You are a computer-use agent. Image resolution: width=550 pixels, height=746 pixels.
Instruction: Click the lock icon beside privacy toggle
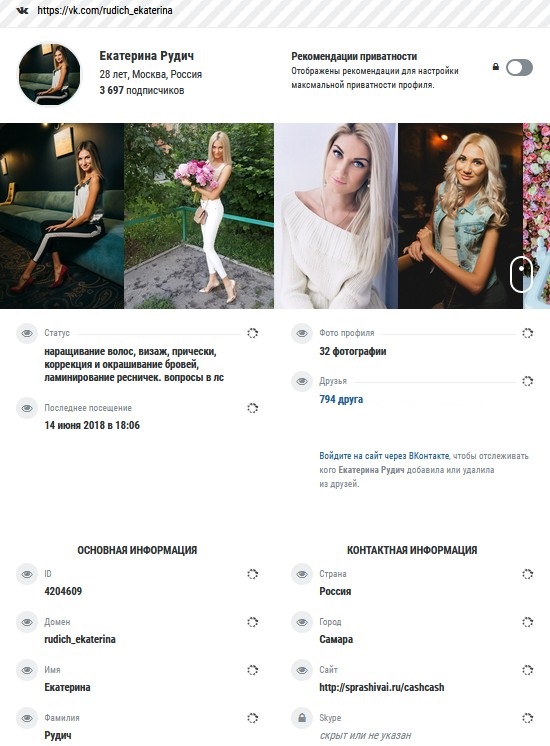[x=496, y=67]
